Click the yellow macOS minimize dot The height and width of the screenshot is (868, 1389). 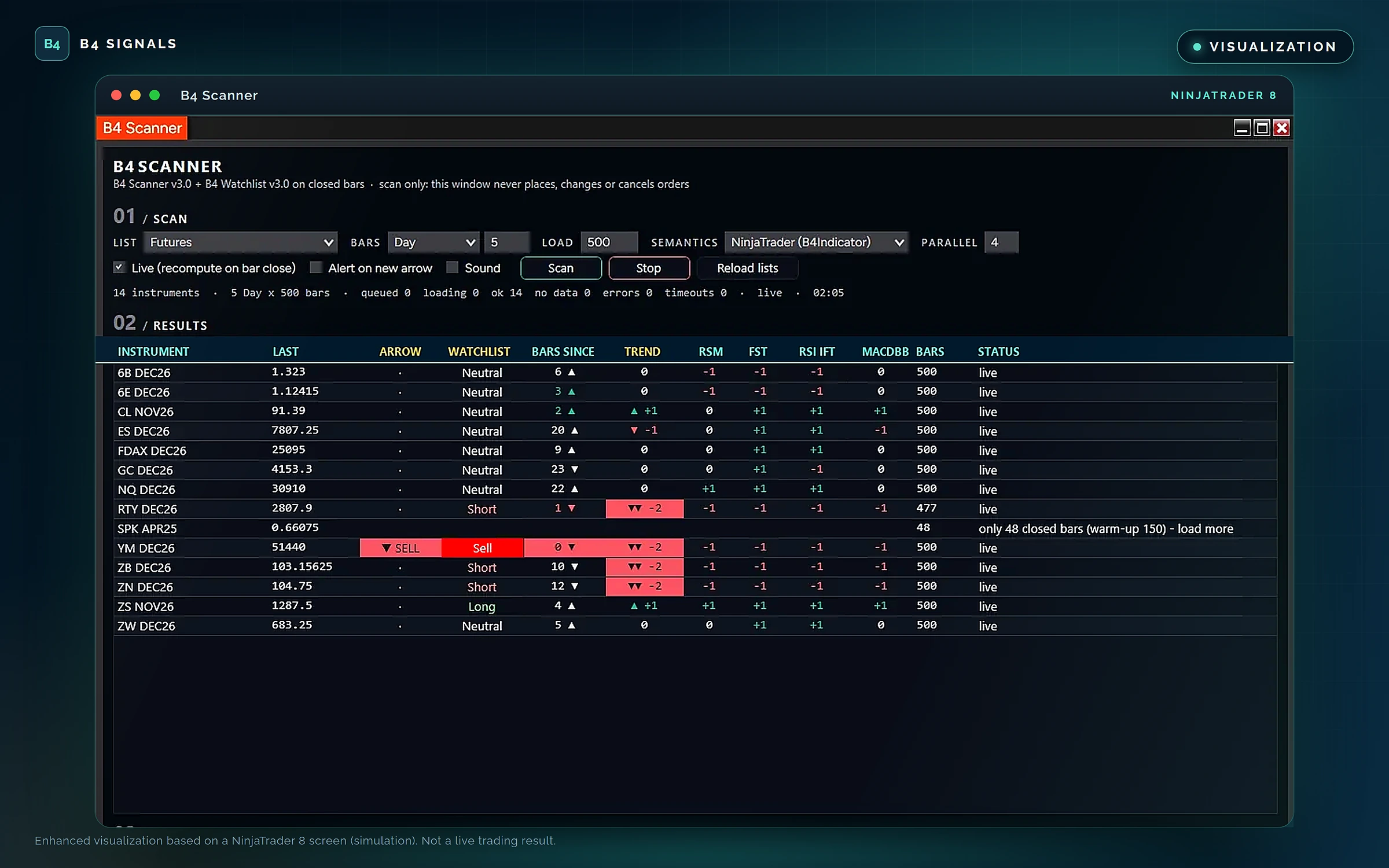click(x=135, y=95)
